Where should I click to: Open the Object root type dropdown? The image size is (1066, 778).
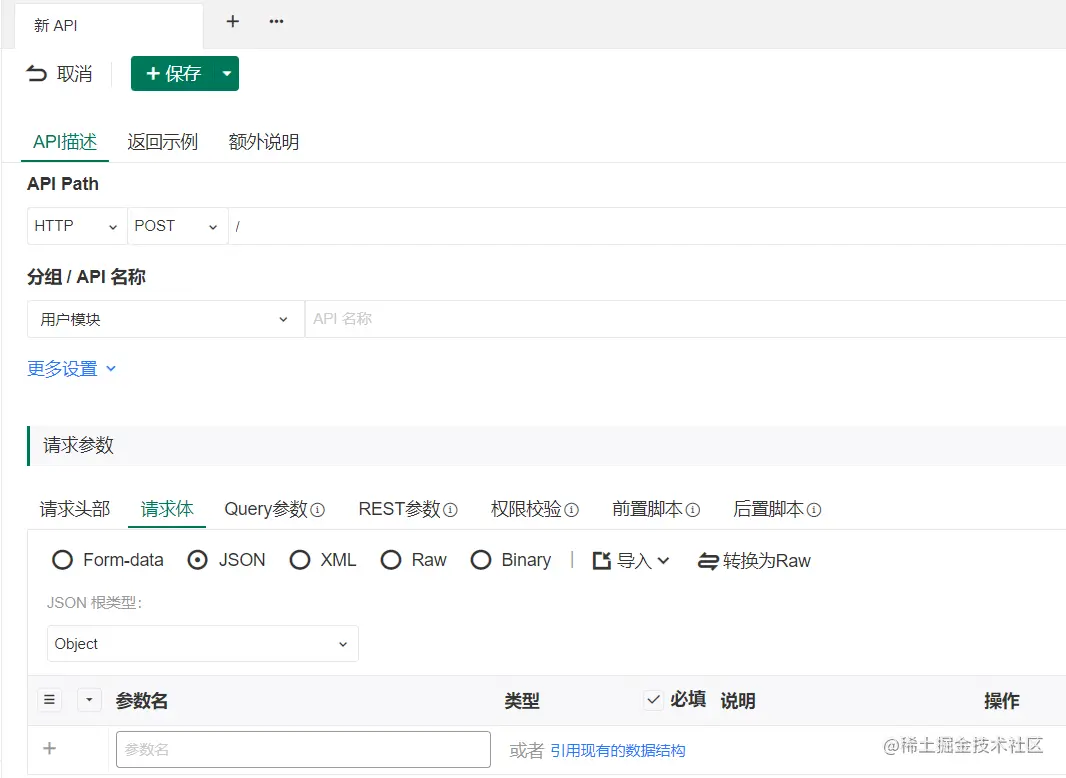pyautogui.click(x=202, y=644)
